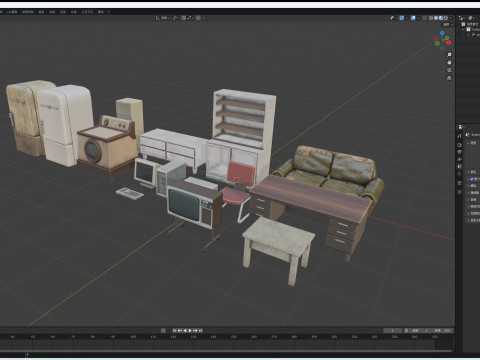Toggle auto keying record button
This screenshot has width=480, height=360.
coord(163,330)
